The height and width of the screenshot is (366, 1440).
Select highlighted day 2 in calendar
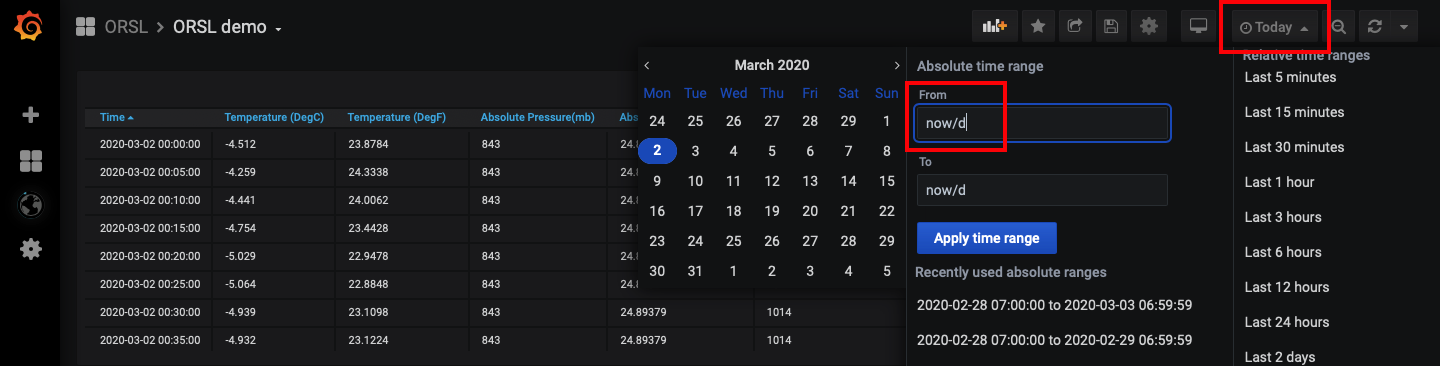[657, 151]
